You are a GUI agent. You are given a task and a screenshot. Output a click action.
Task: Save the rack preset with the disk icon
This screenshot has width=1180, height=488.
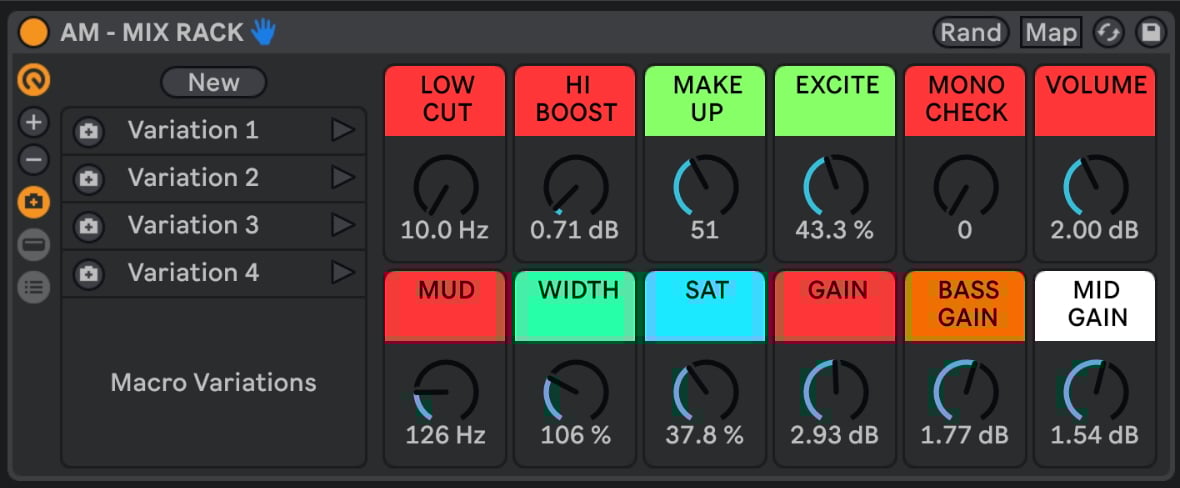(x=1151, y=32)
